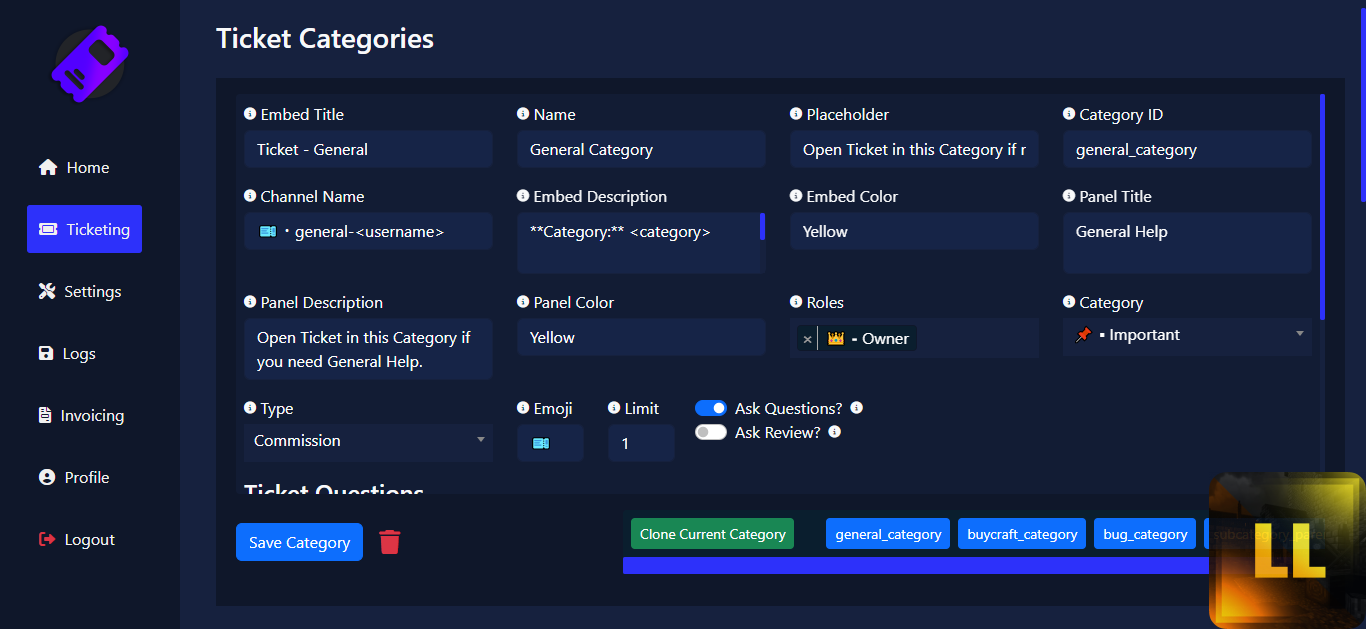Click the info icon next to Ask Review
The height and width of the screenshot is (629, 1366).
835,432
